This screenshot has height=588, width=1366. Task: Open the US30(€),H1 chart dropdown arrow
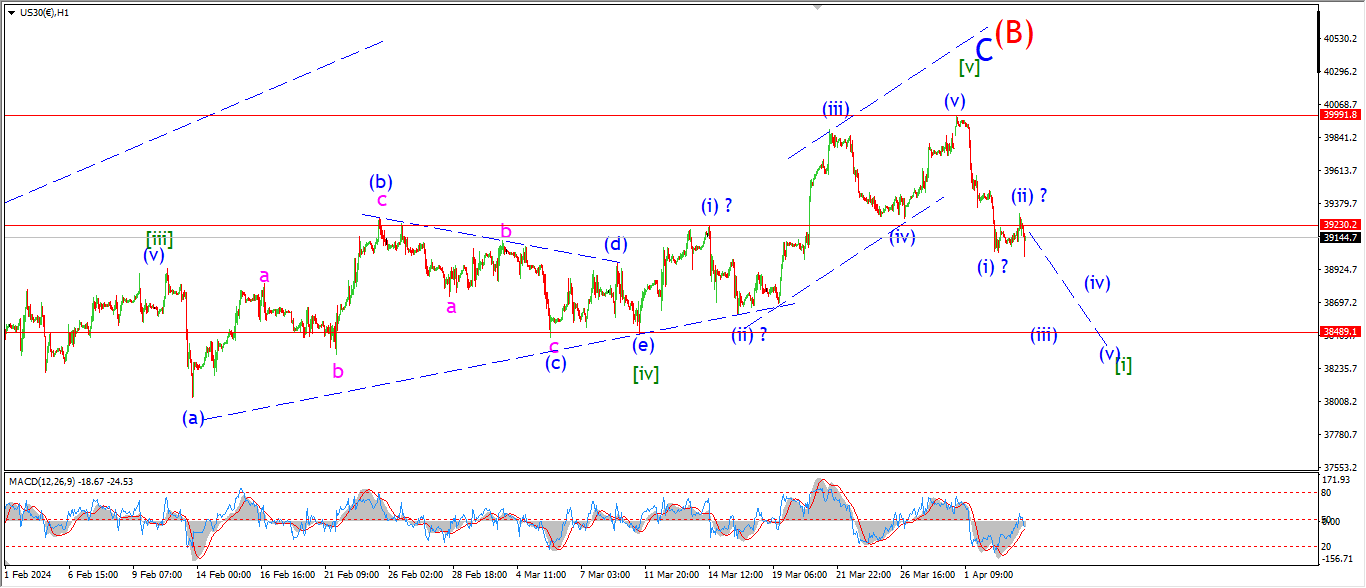pyautogui.click(x=11, y=13)
